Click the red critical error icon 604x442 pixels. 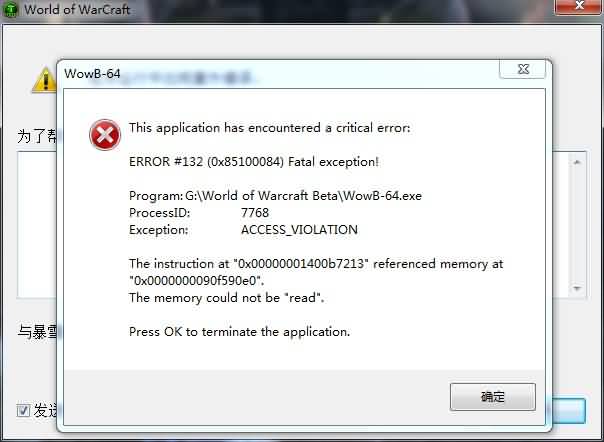(x=105, y=134)
